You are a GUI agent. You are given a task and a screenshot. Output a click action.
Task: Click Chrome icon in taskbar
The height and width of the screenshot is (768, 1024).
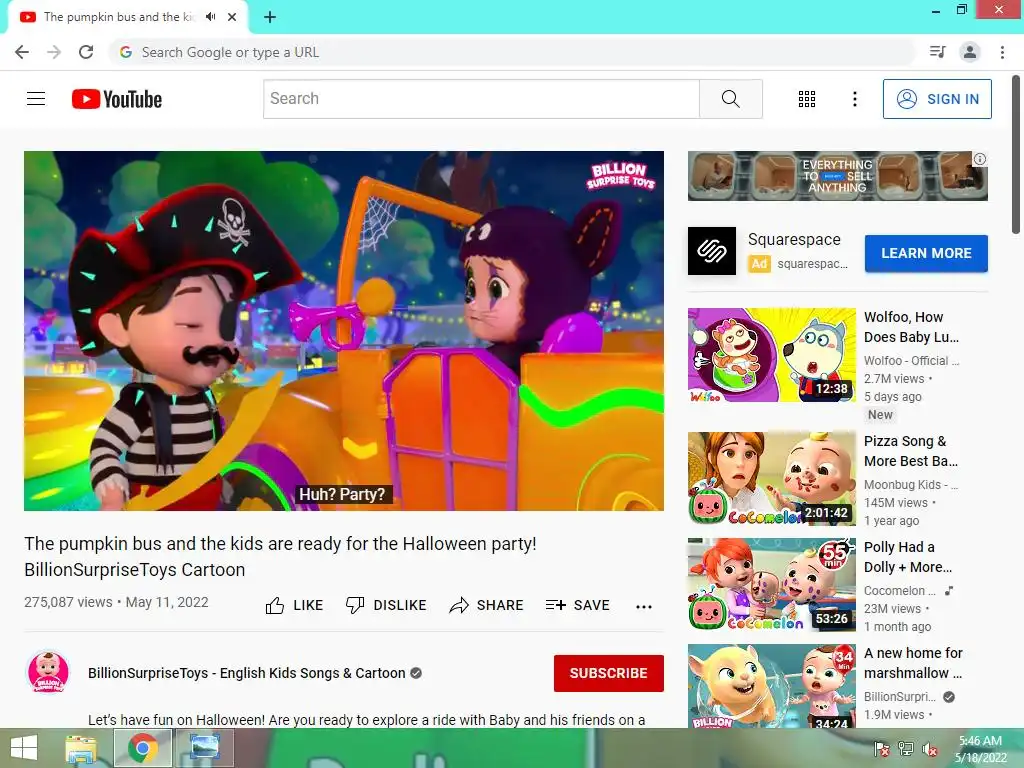pos(143,748)
